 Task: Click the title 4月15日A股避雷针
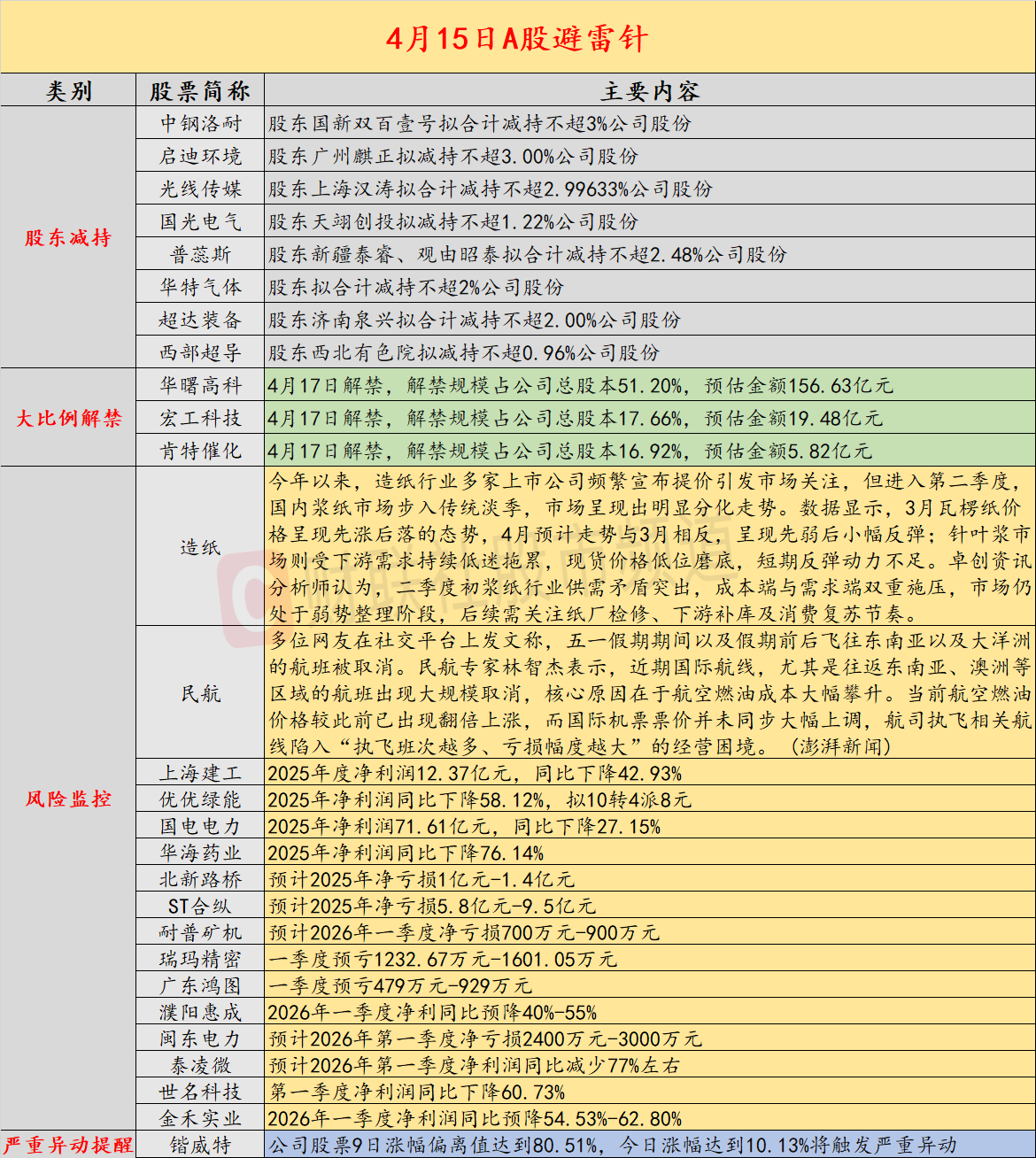518,39
